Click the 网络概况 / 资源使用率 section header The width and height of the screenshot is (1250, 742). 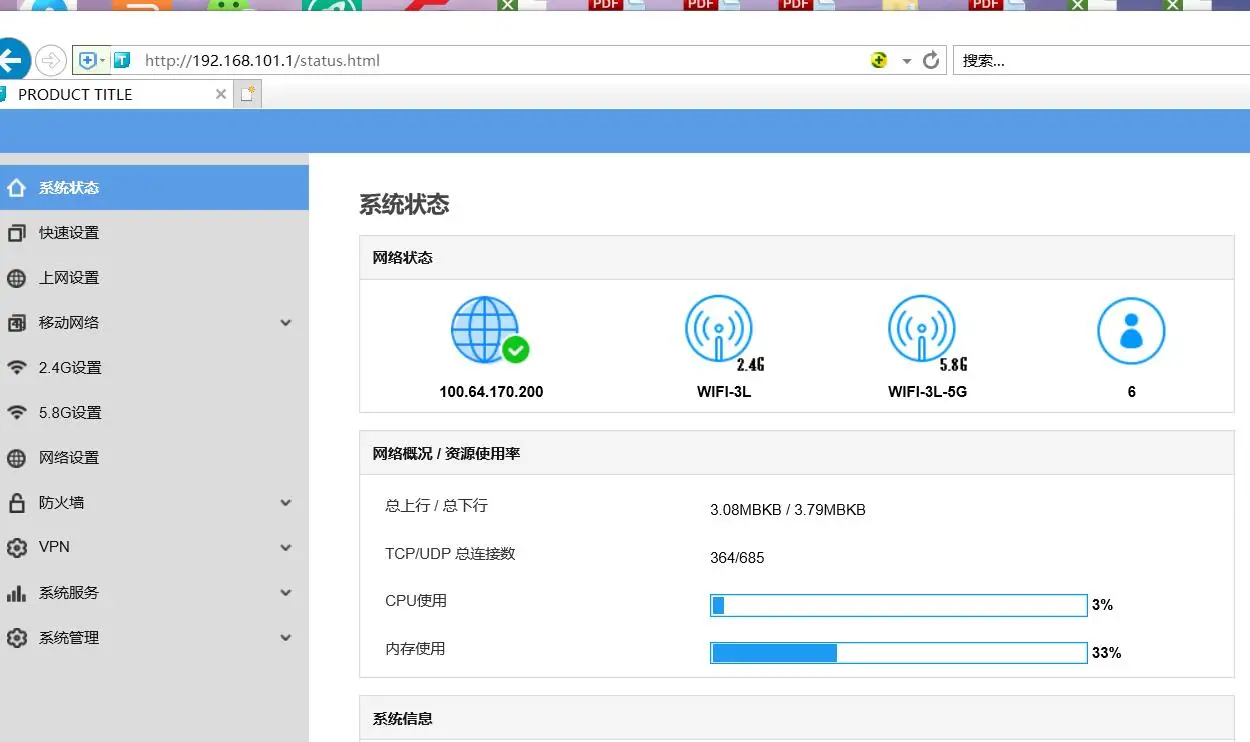coord(797,453)
